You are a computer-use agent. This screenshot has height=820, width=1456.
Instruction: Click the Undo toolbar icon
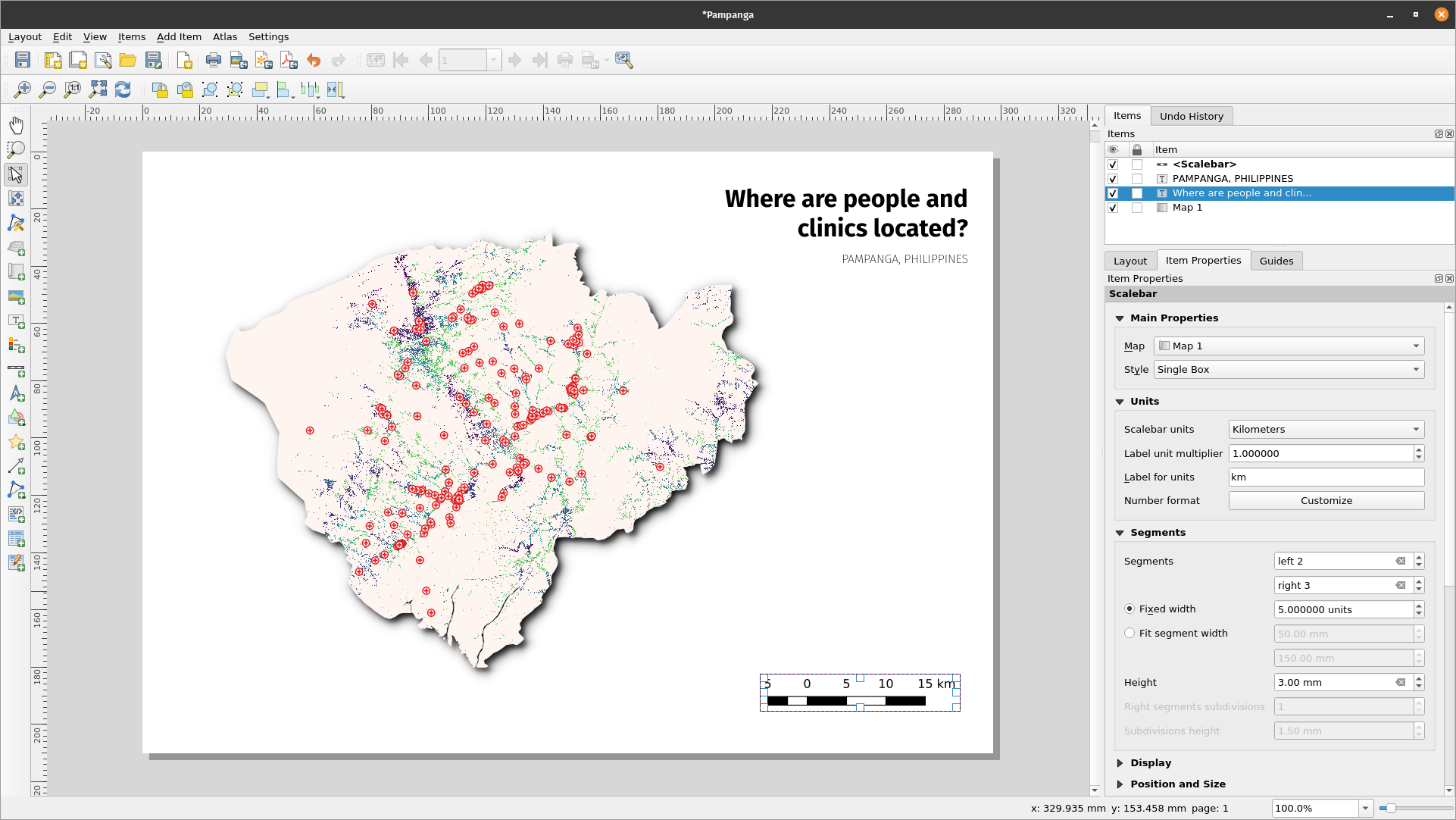314,60
